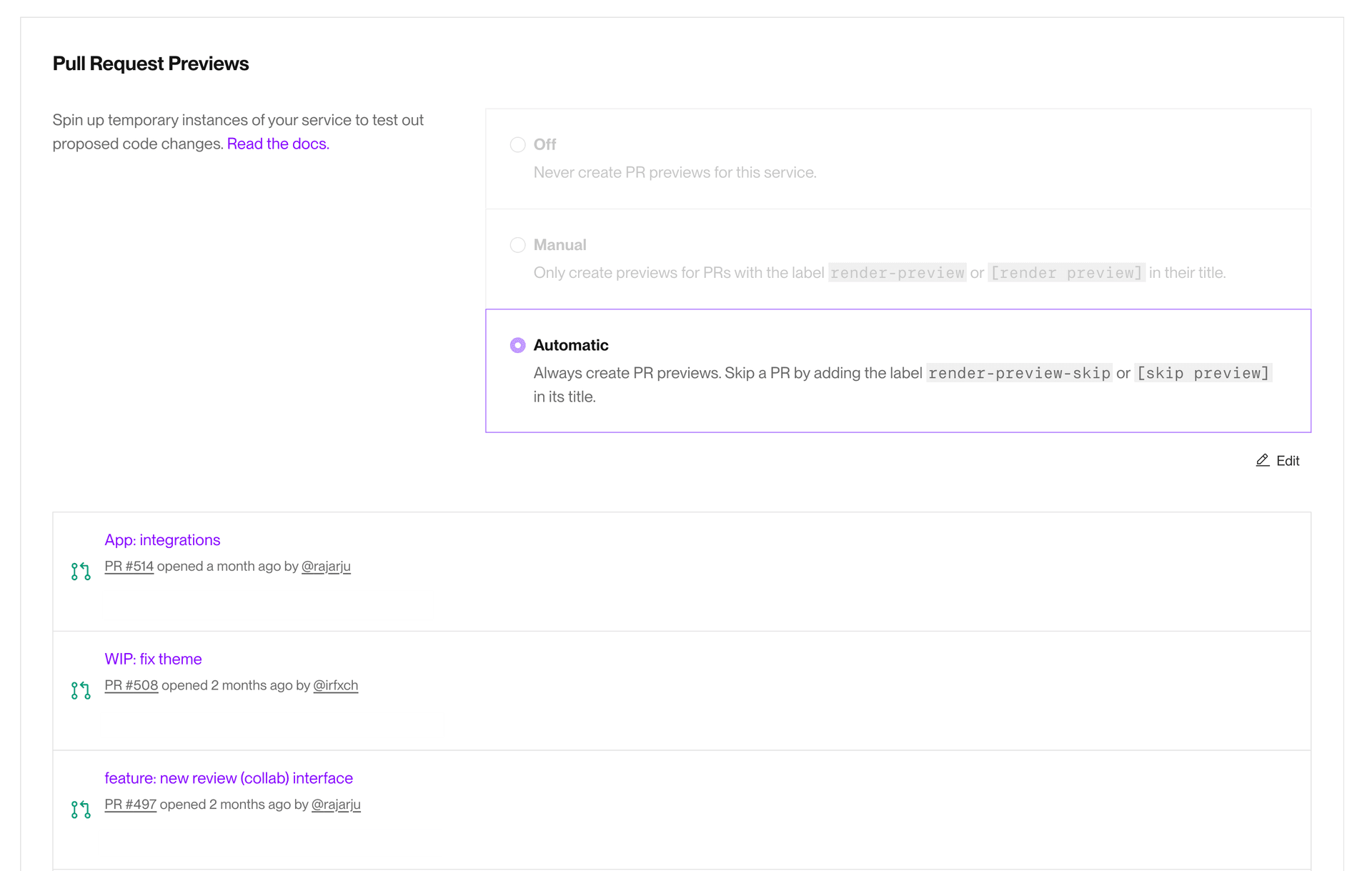Open the PR #497 link
This screenshot has width=1372, height=871.
[130, 805]
